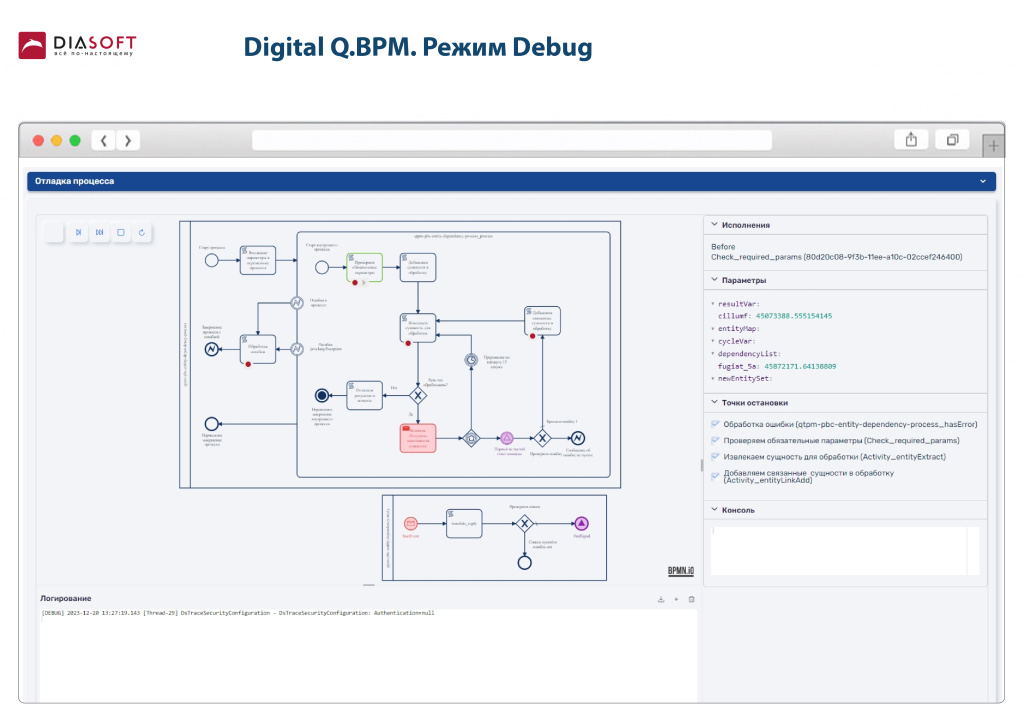Open the BPMN.iO logo link

680,570
